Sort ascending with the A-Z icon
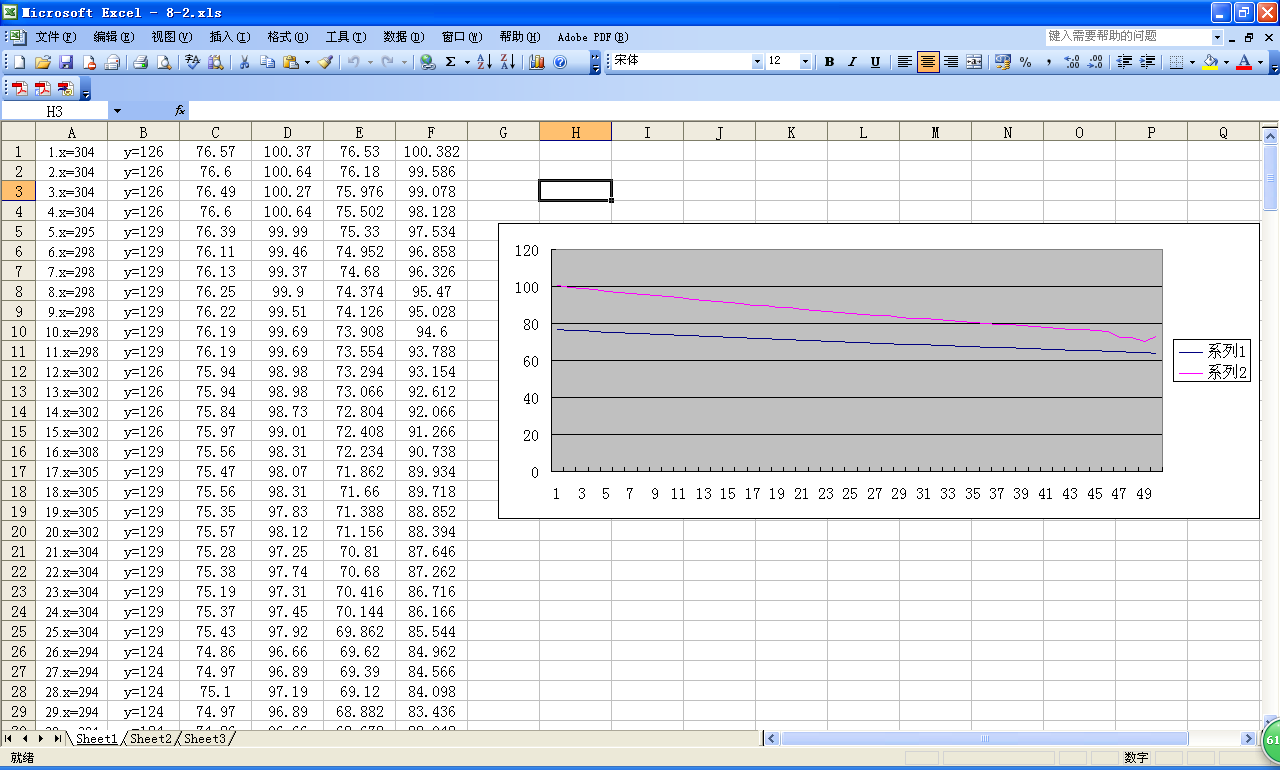 484,62
